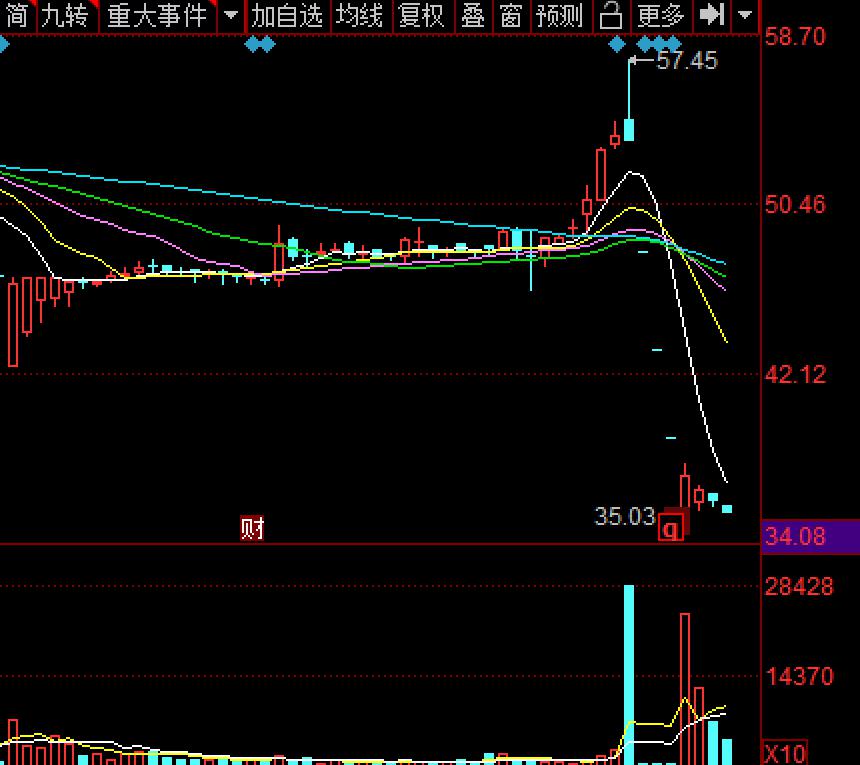Click the tallest red volume bar
860x765 pixels.
click(x=685, y=689)
